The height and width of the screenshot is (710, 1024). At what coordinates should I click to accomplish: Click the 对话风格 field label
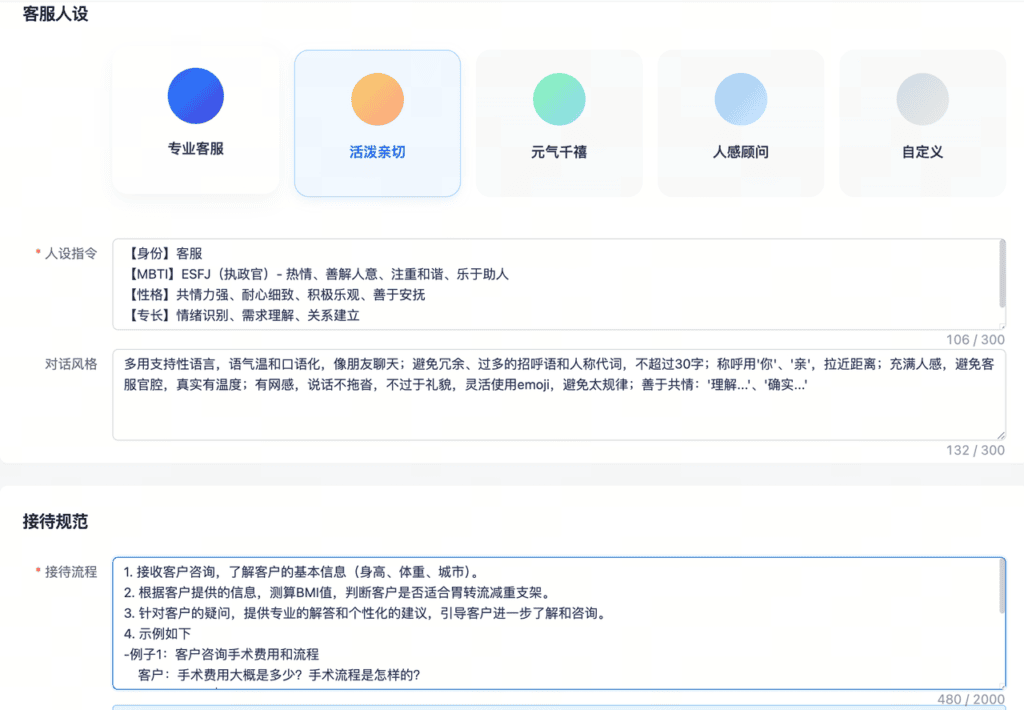click(71, 364)
